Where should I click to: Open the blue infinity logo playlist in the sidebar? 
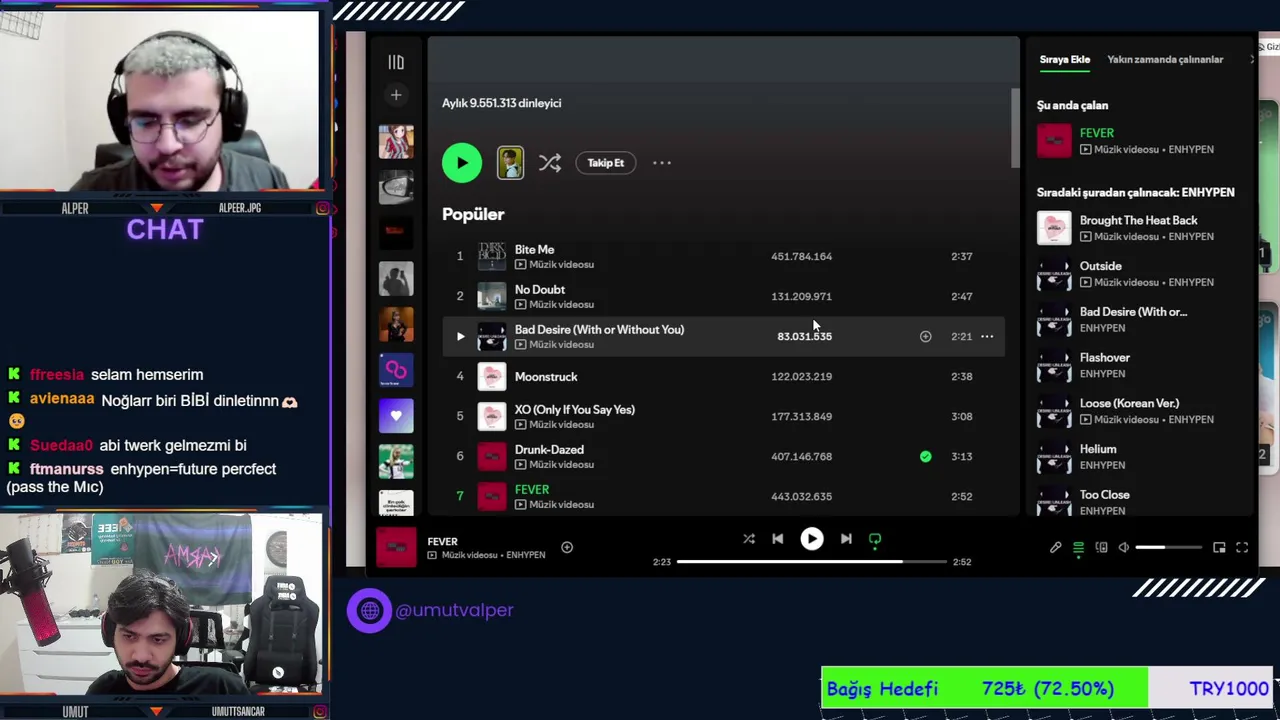396,370
